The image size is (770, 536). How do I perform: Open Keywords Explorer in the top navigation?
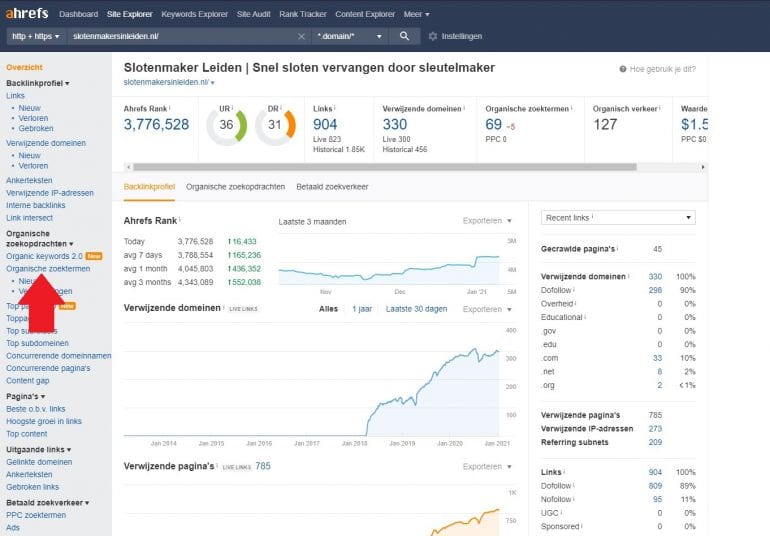click(x=194, y=14)
